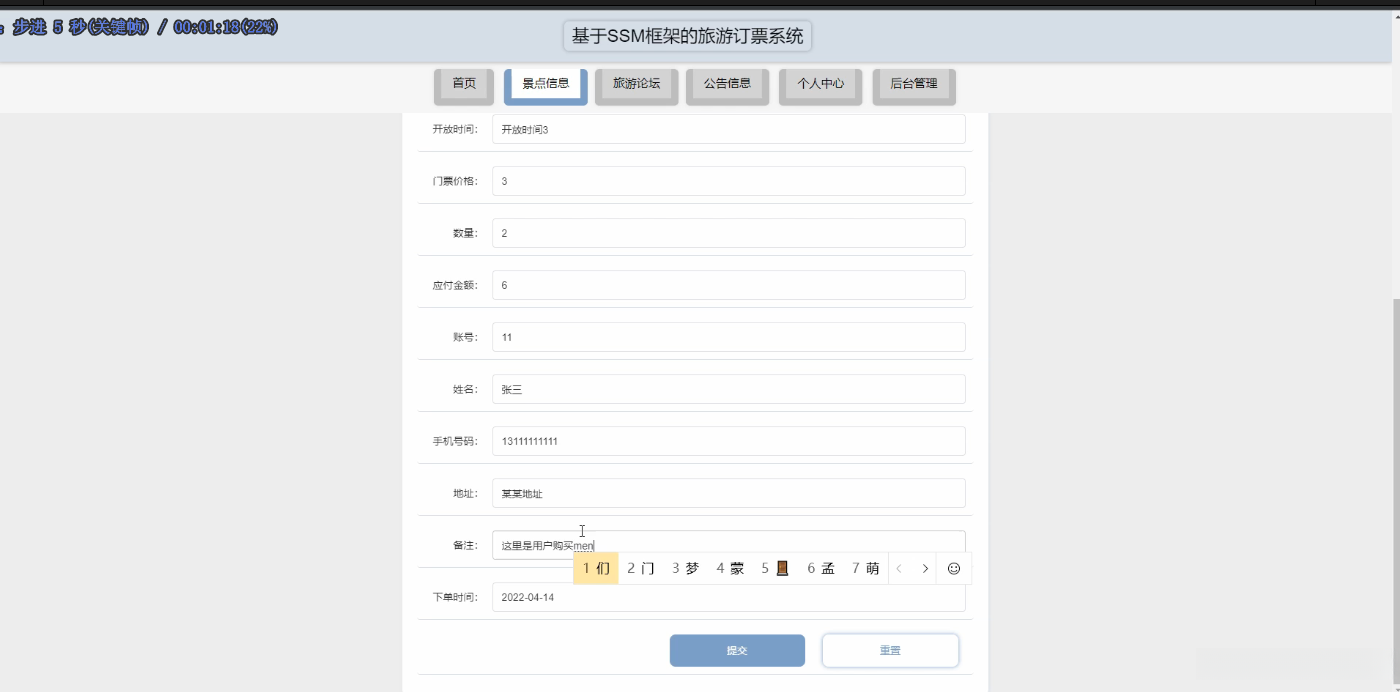Click the system title 基于SSM框架的旅游订票系统
Image resolution: width=1400 pixels, height=692 pixels.
(688, 36)
